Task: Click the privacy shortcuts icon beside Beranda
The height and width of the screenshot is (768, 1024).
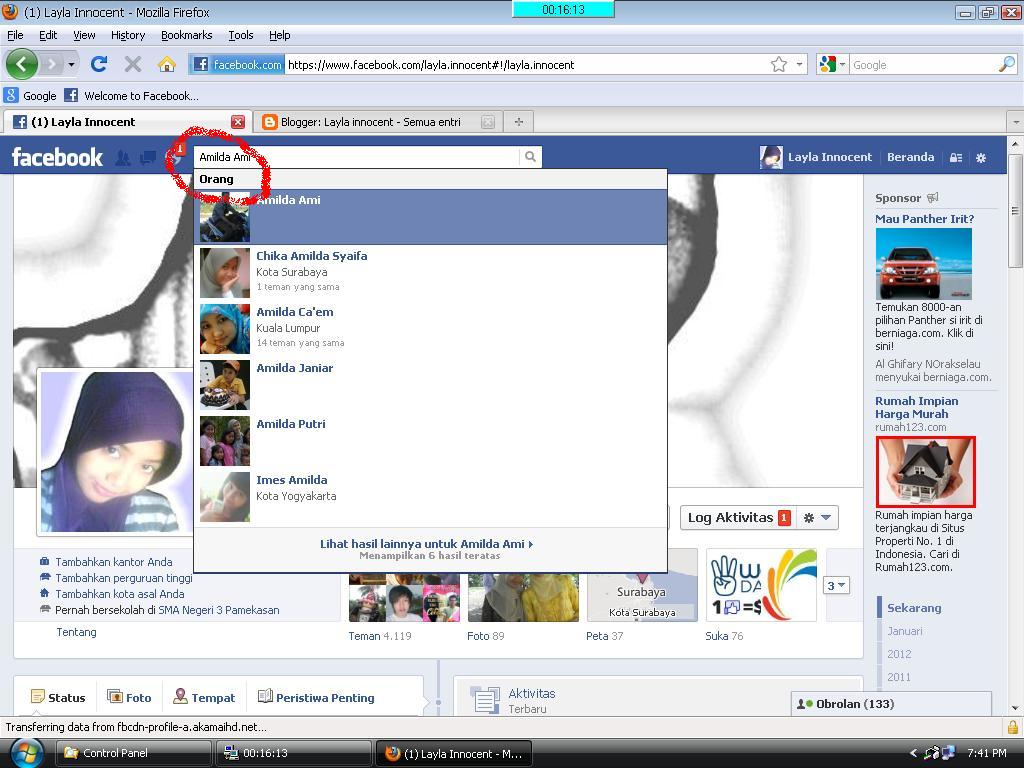Action: [956, 157]
